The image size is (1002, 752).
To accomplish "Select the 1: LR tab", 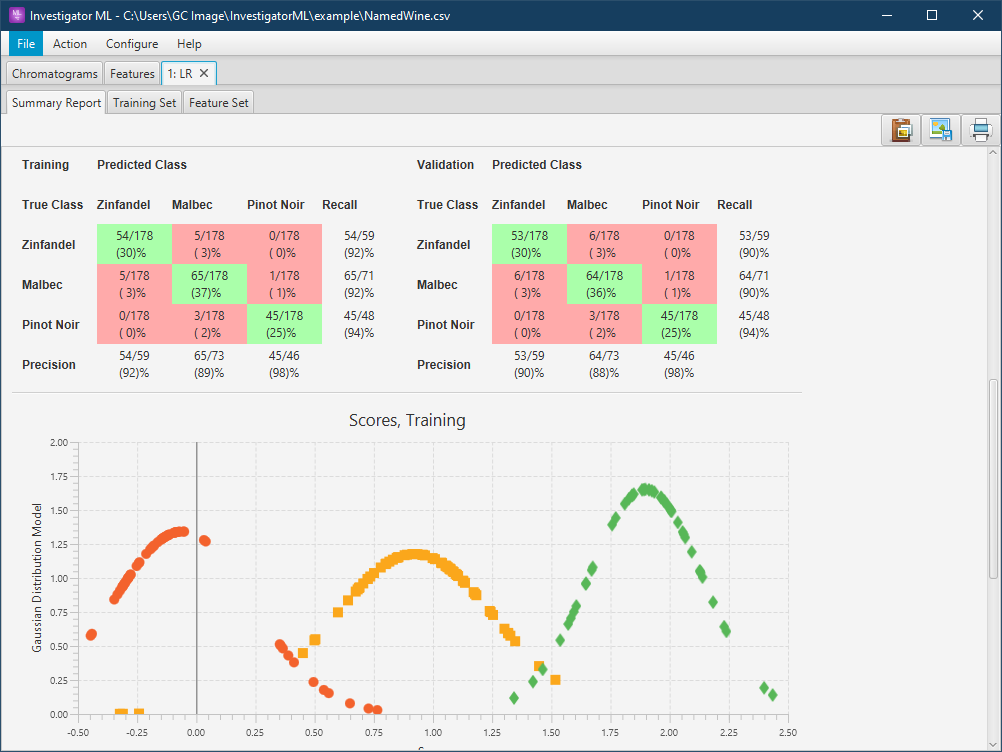I will (x=180, y=73).
